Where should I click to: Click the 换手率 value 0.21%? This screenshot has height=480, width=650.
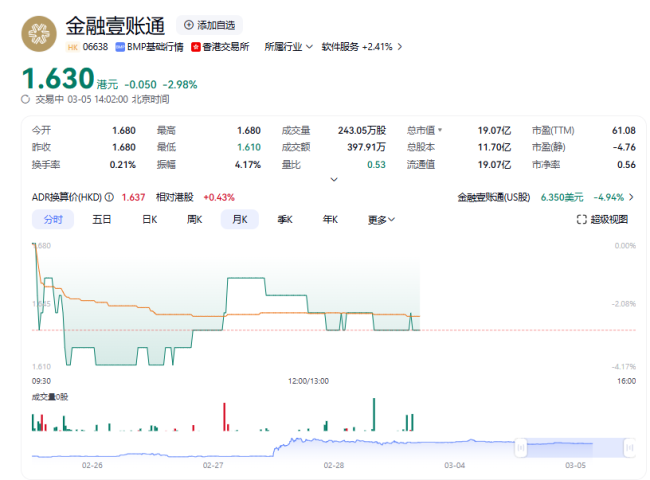point(123,165)
